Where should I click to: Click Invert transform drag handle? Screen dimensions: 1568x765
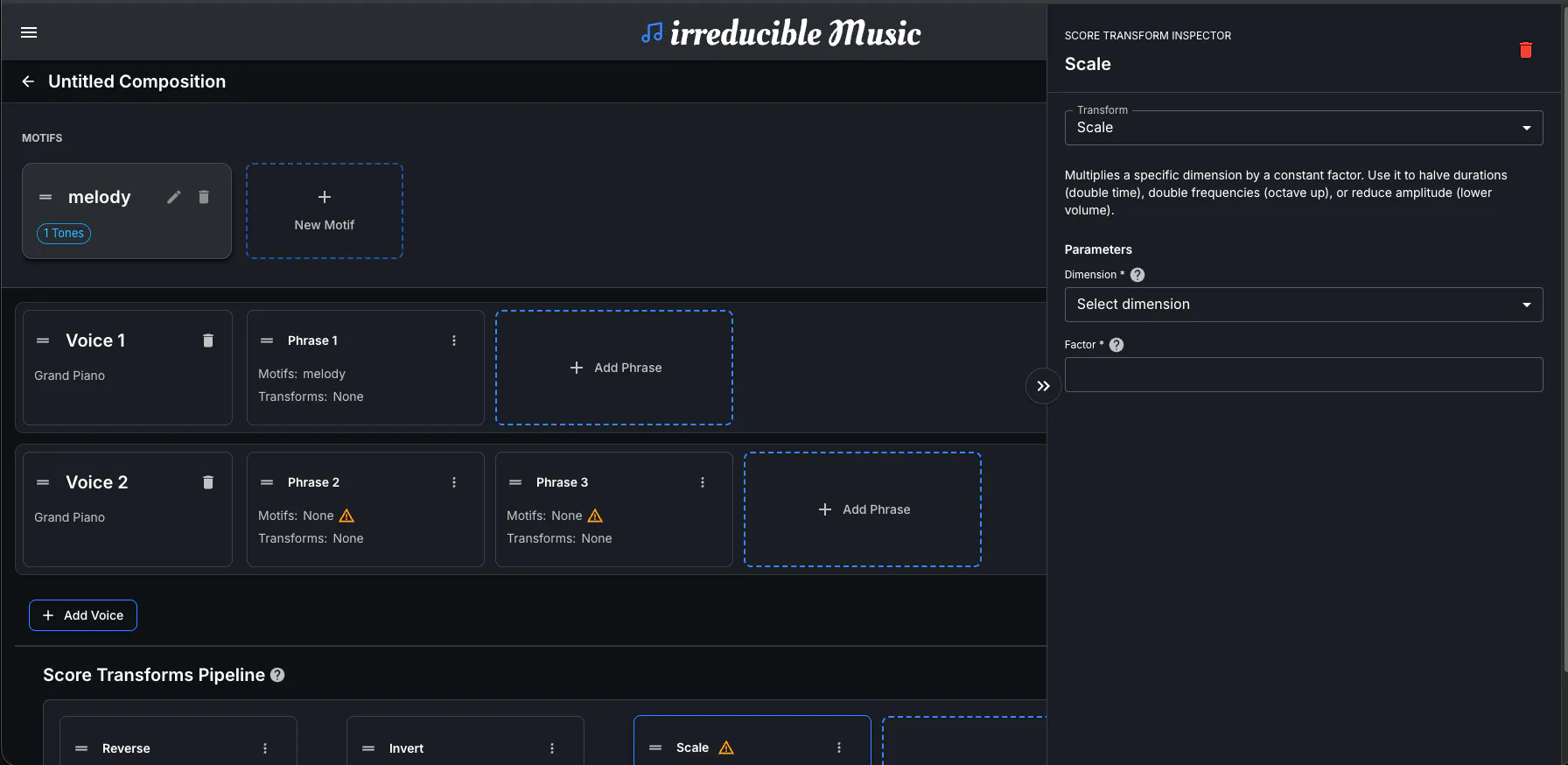tap(368, 748)
